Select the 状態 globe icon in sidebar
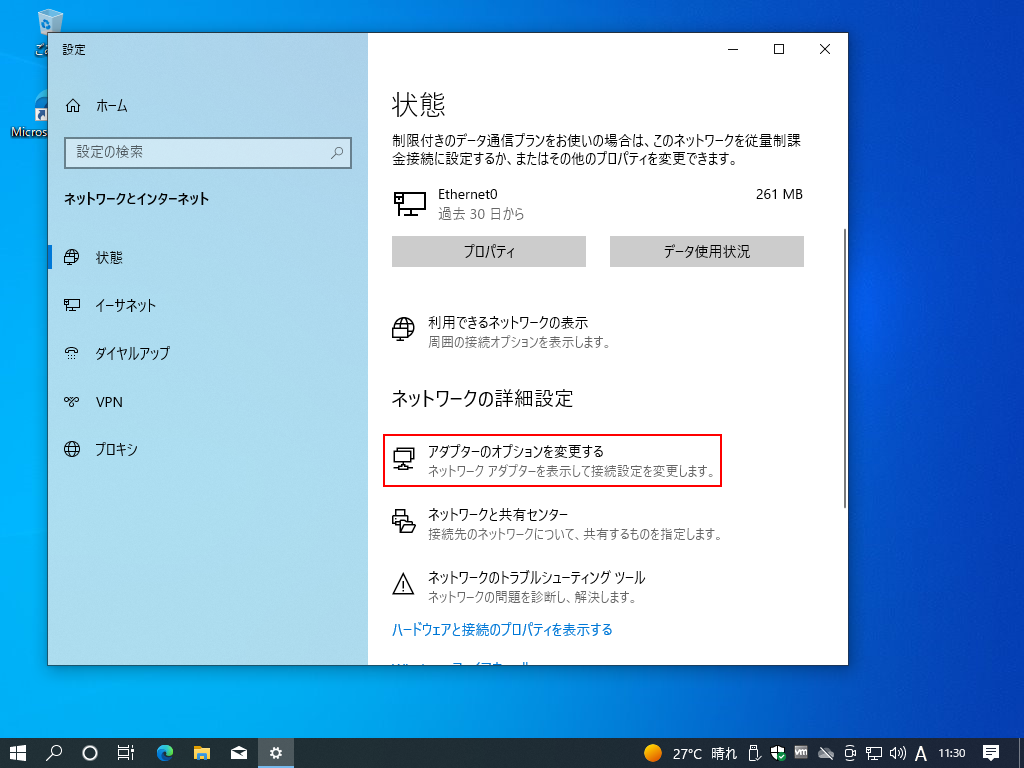 72,257
